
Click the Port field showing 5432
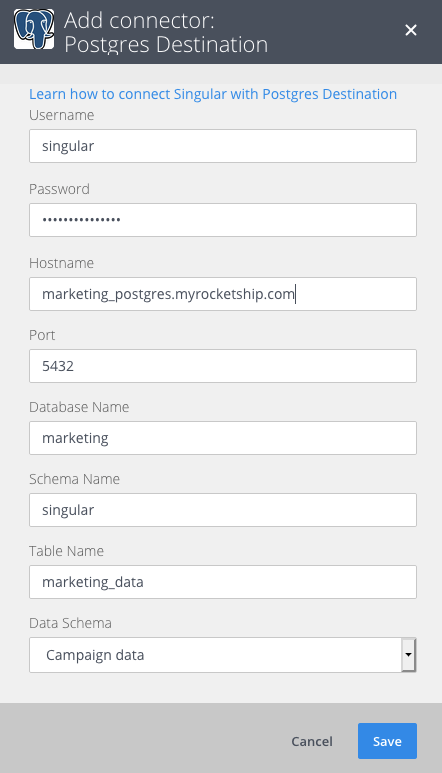[x=223, y=366]
